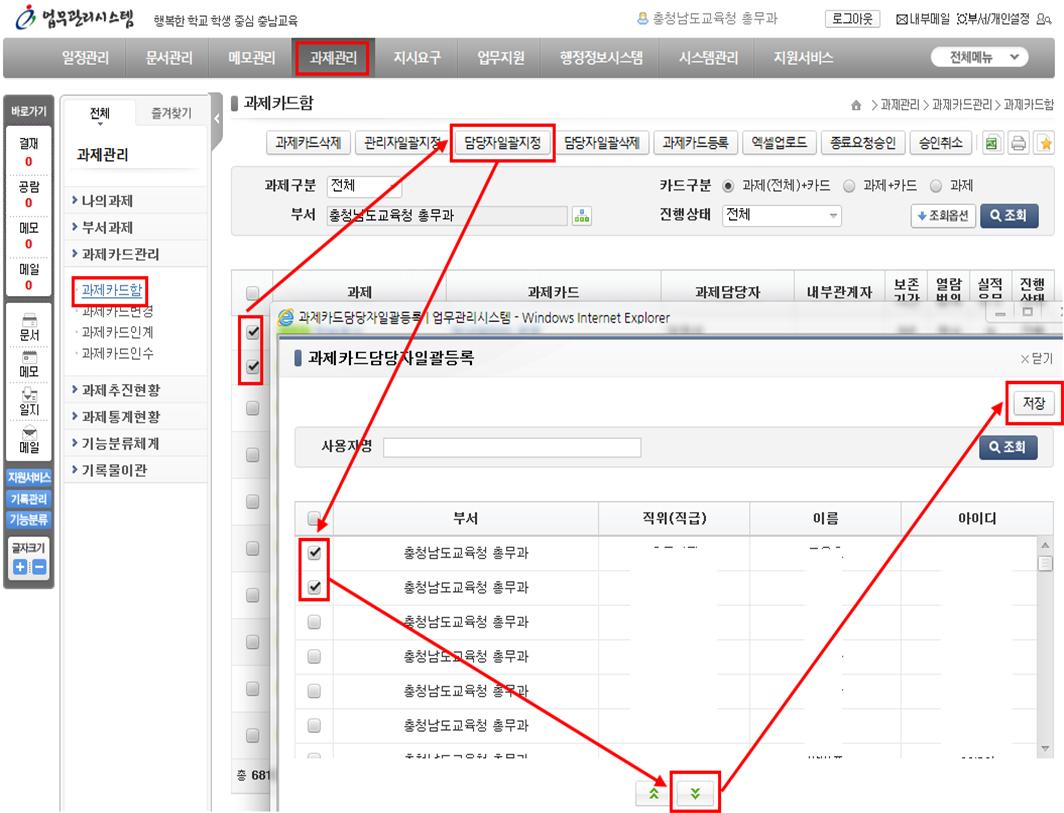Click the 지원서비스 quick button
This screenshot has width=1064, height=813.
[x=29, y=478]
